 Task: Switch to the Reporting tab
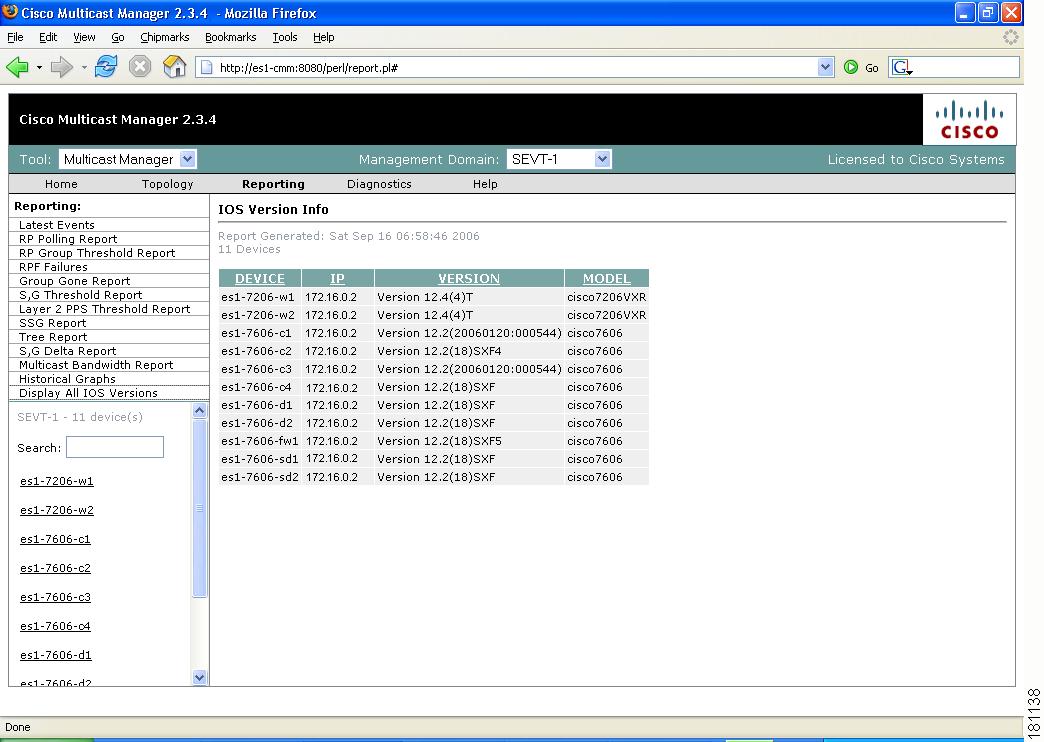(273, 184)
